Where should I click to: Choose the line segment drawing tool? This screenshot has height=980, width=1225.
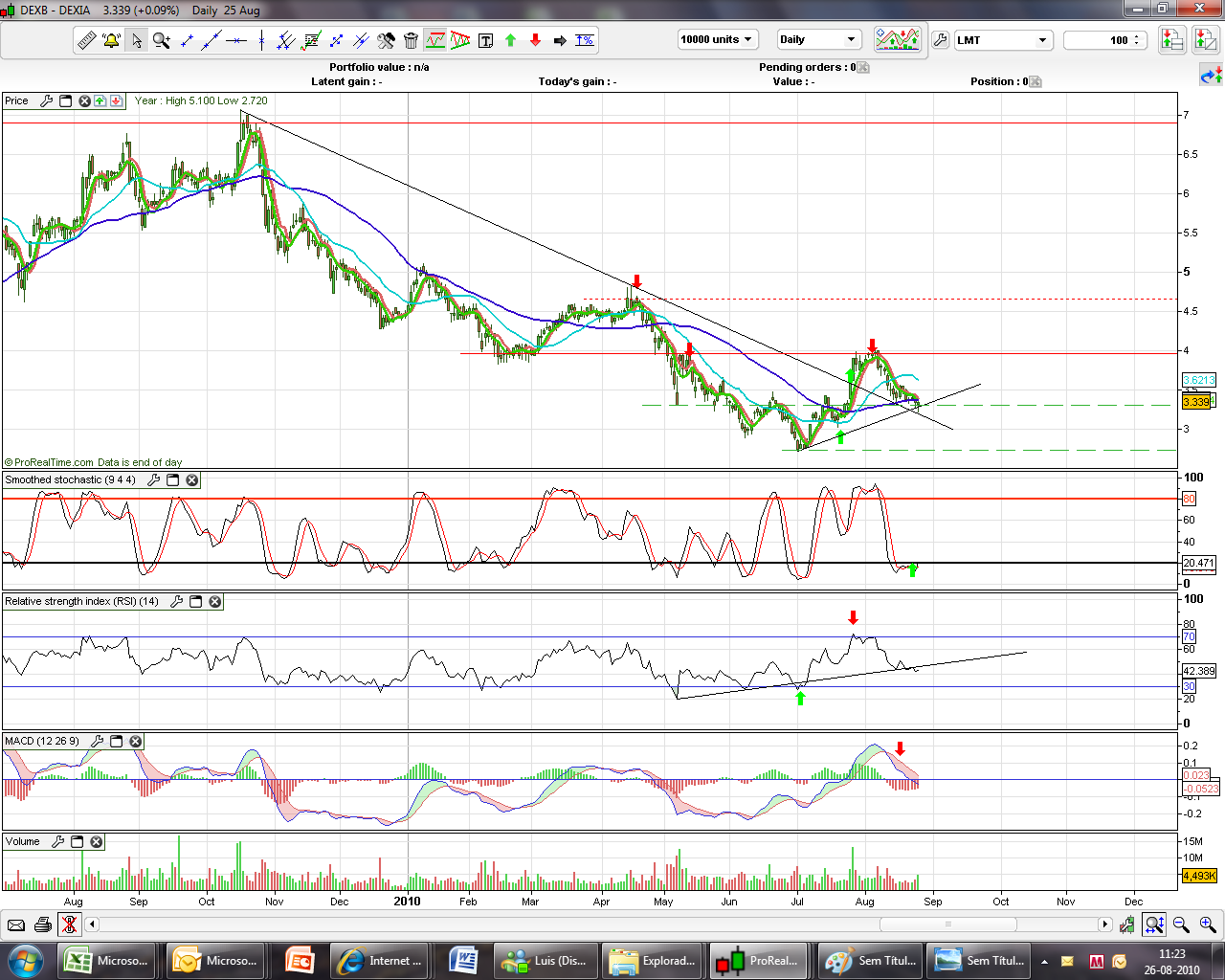click(x=186, y=40)
